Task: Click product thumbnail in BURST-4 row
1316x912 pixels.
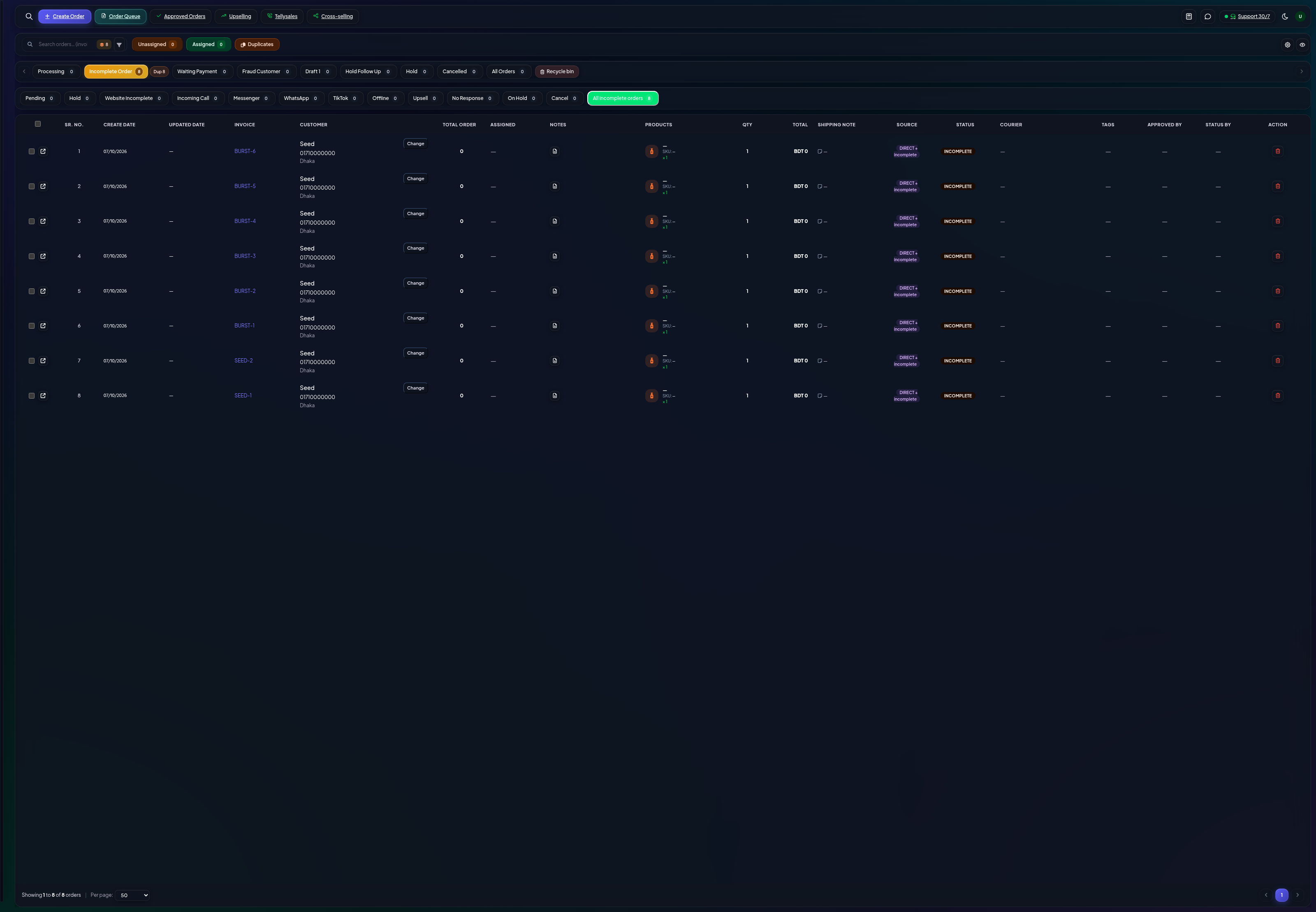Action: [652, 221]
